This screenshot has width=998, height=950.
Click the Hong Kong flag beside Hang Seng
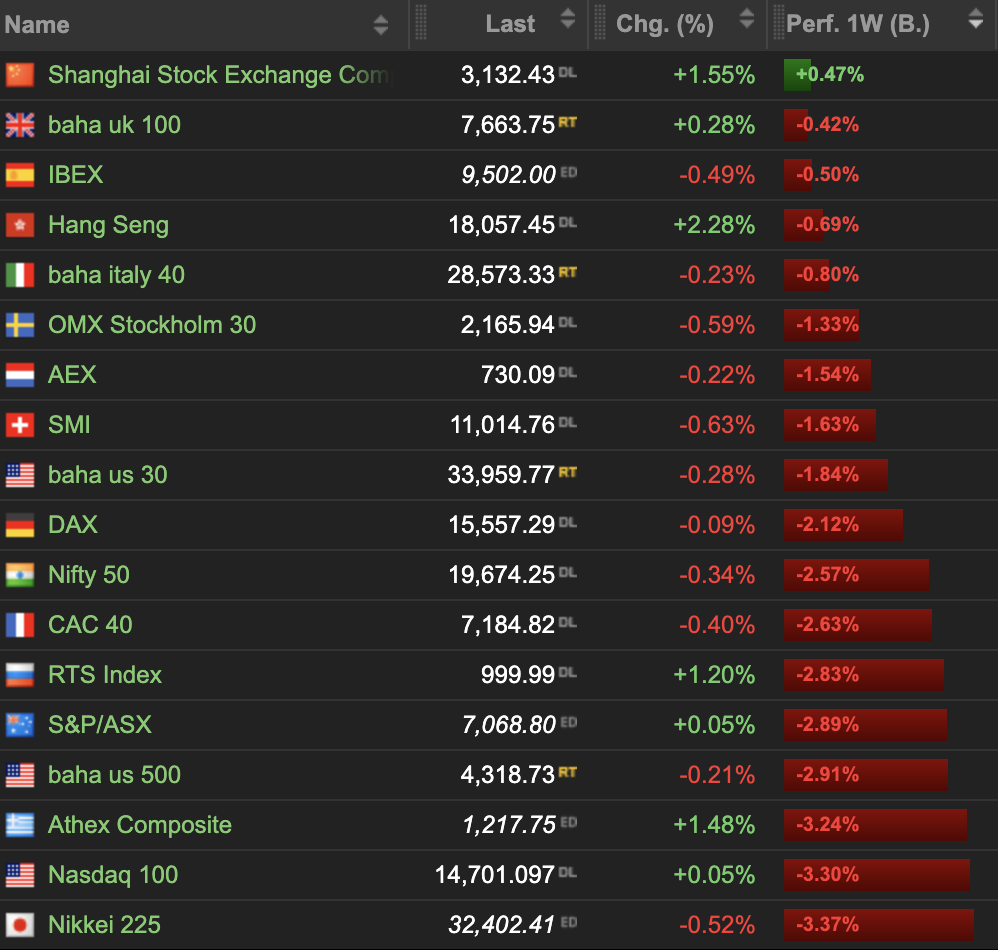[x=20, y=225]
